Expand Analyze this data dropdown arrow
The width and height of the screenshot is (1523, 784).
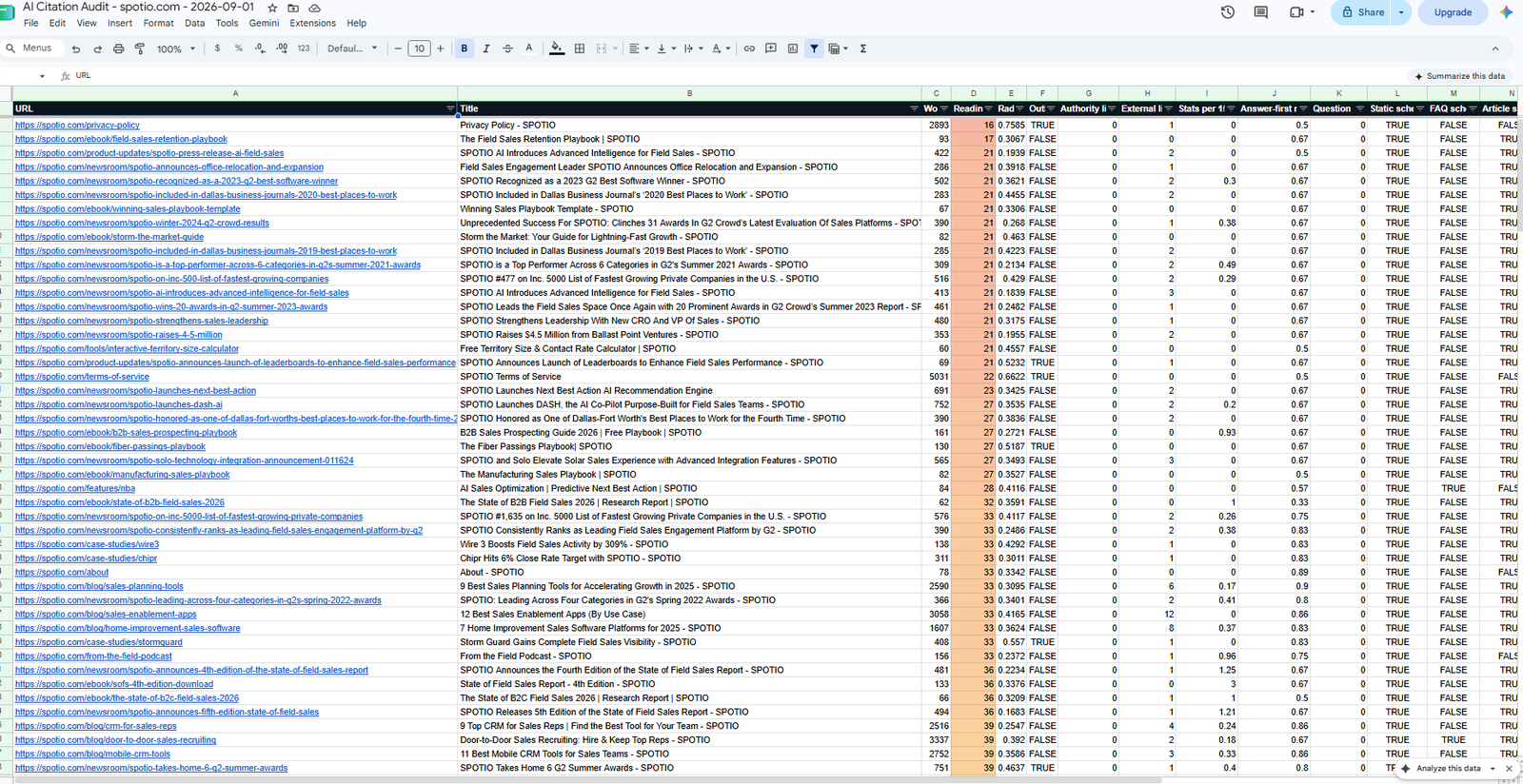1493,769
